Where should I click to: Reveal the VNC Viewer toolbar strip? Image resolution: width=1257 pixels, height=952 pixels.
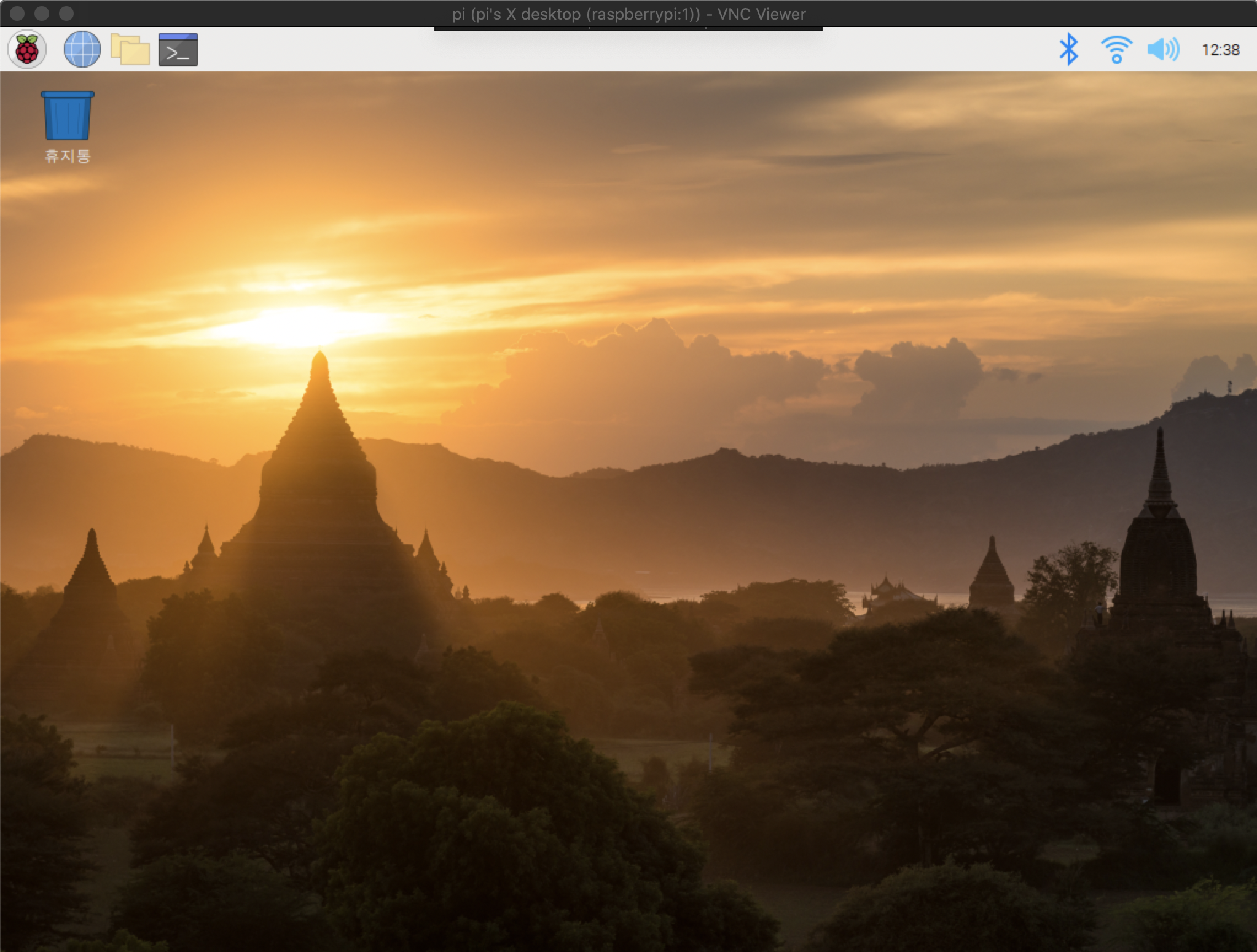628,28
